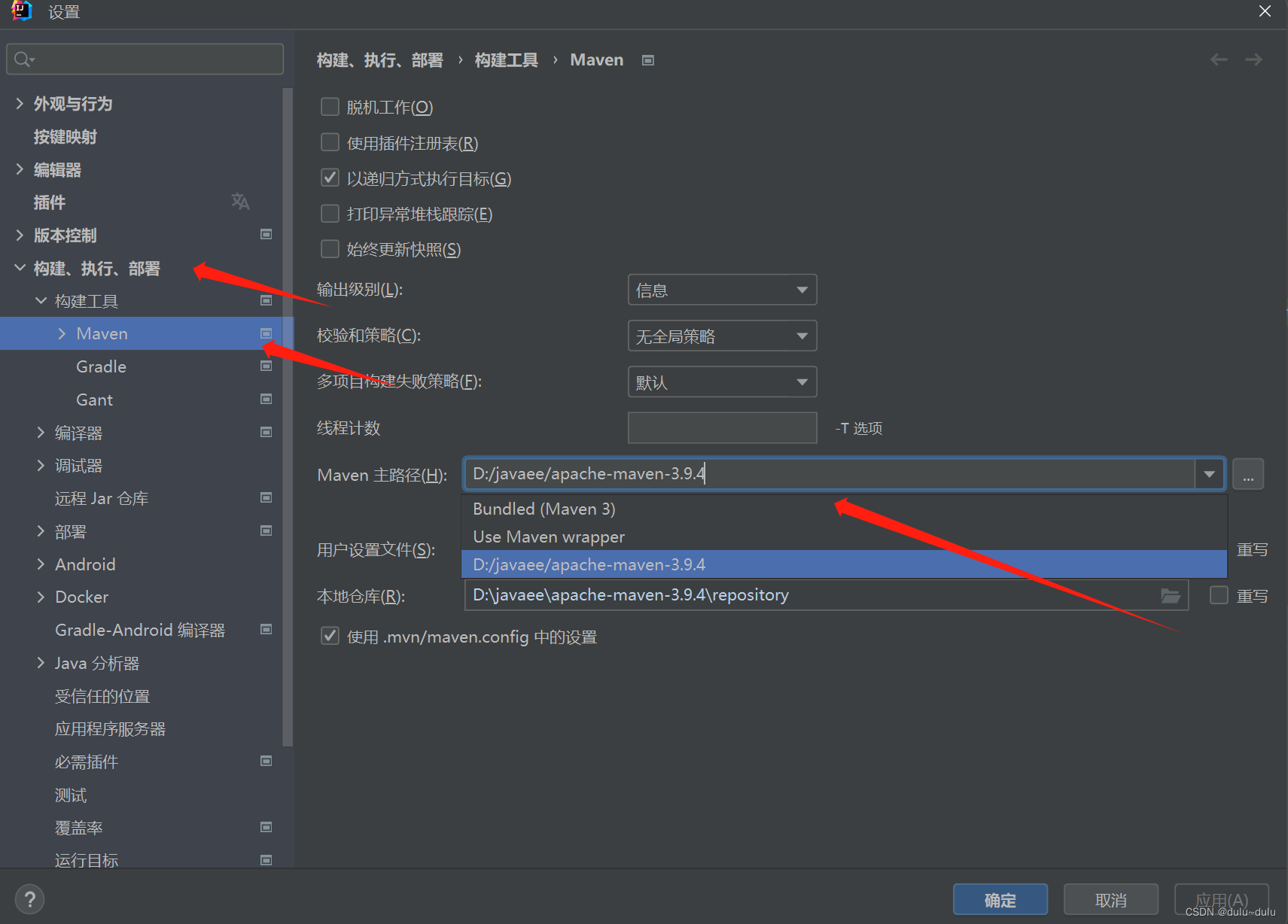Click the project-level icon beside 构建工具
The image size is (1288, 924).
point(266,301)
